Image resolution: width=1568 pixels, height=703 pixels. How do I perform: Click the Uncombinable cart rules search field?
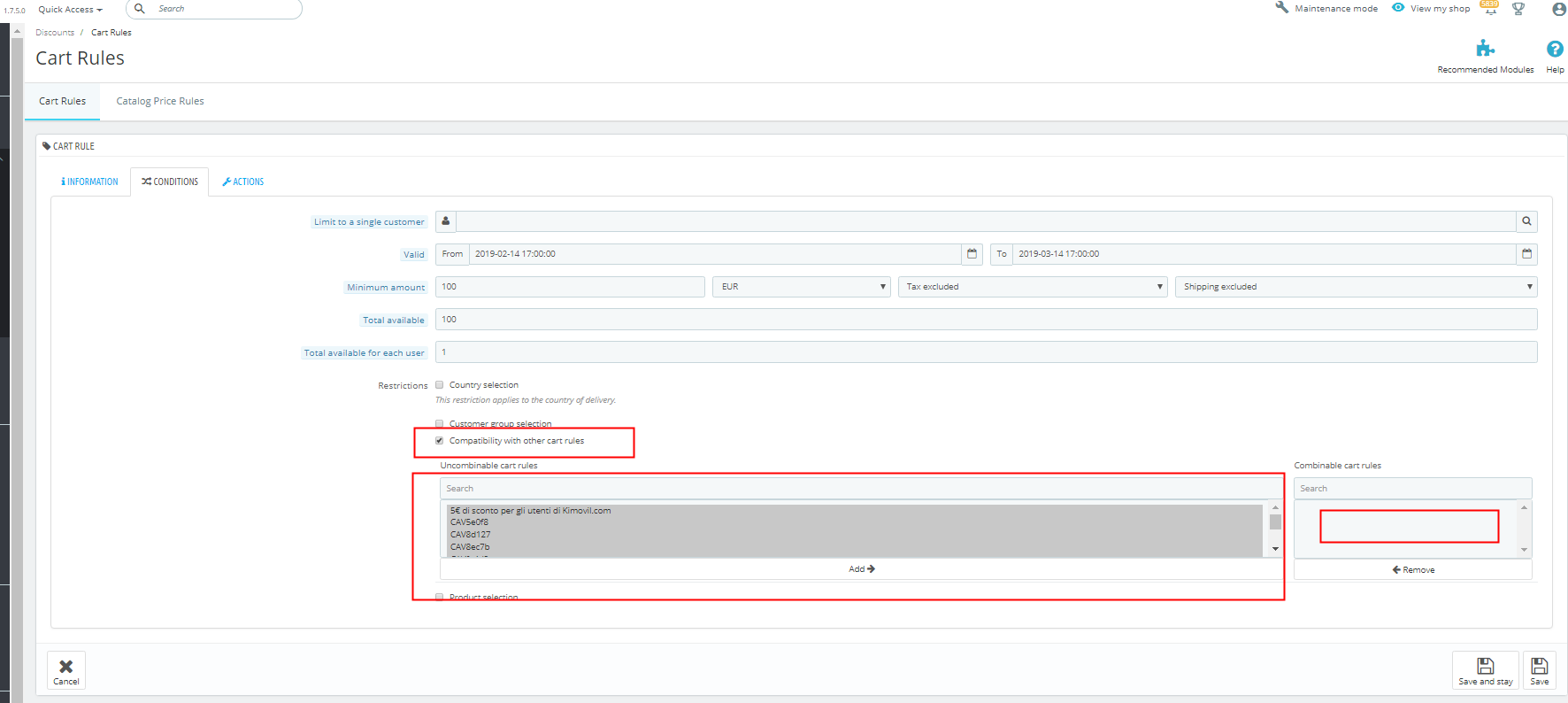click(x=861, y=489)
